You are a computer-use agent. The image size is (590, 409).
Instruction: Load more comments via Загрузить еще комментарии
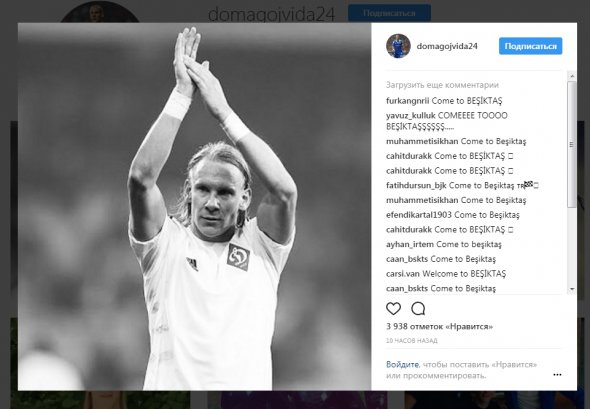[x=442, y=85]
